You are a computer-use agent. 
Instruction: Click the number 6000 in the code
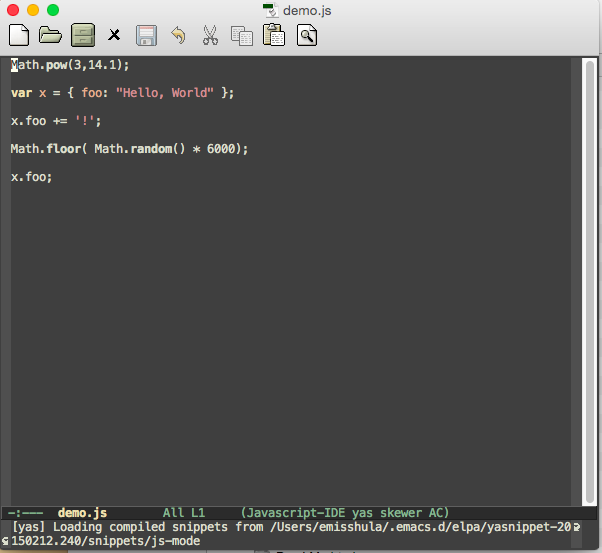(221, 149)
